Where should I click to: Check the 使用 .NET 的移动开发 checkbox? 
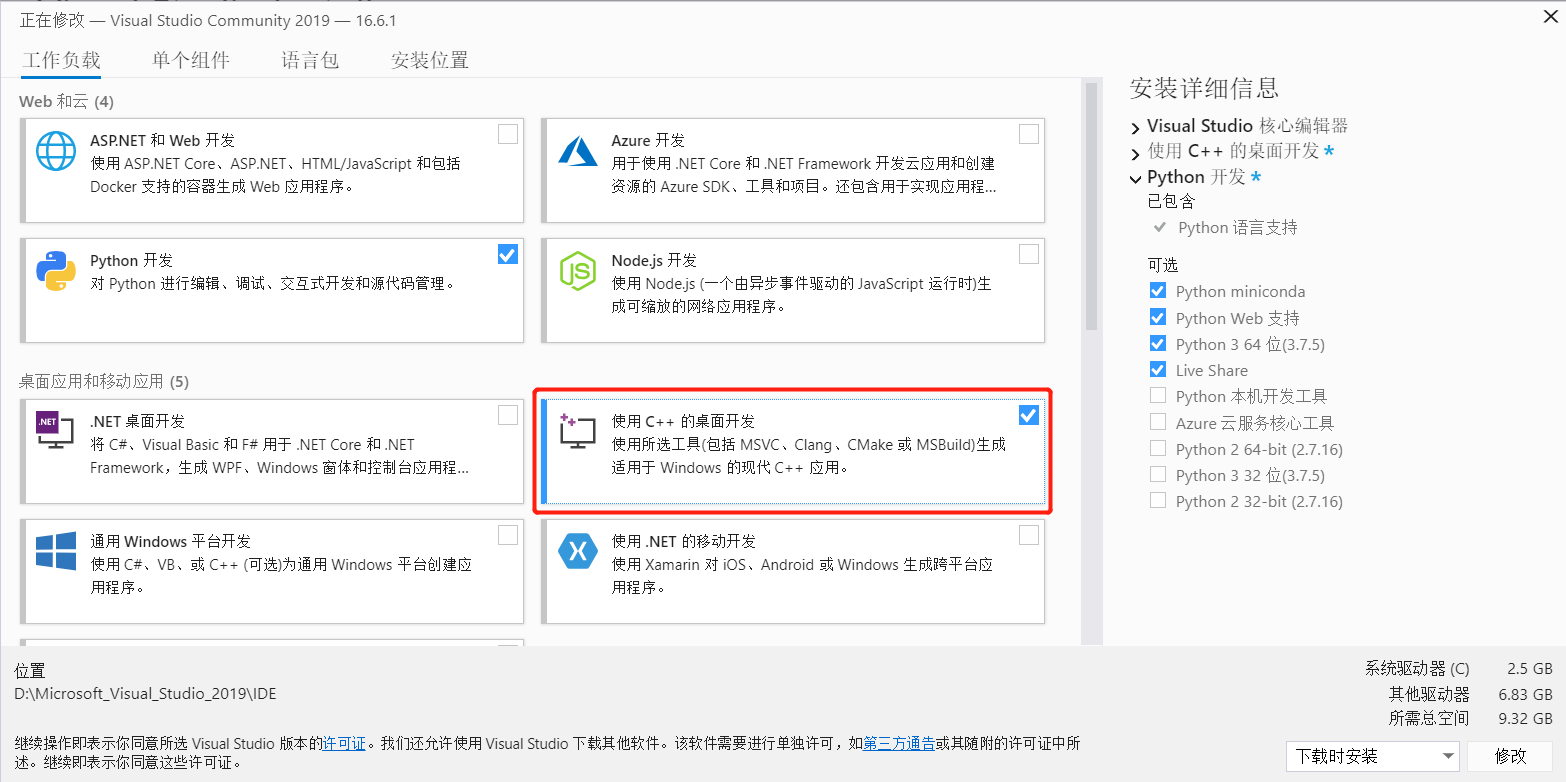click(1029, 534)
